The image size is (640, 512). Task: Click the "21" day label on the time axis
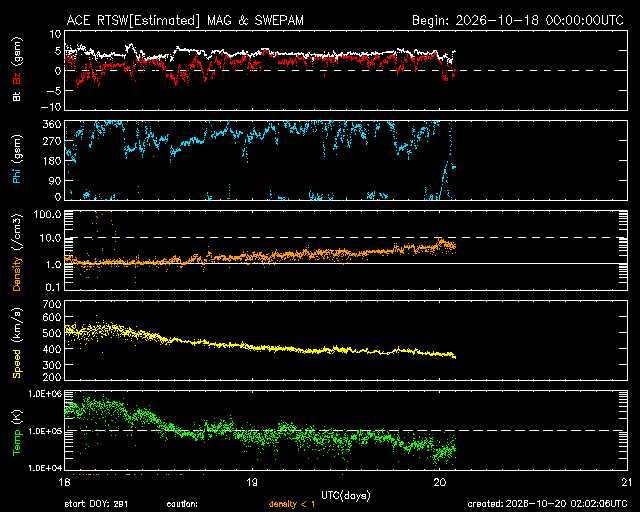pos(627,482)
